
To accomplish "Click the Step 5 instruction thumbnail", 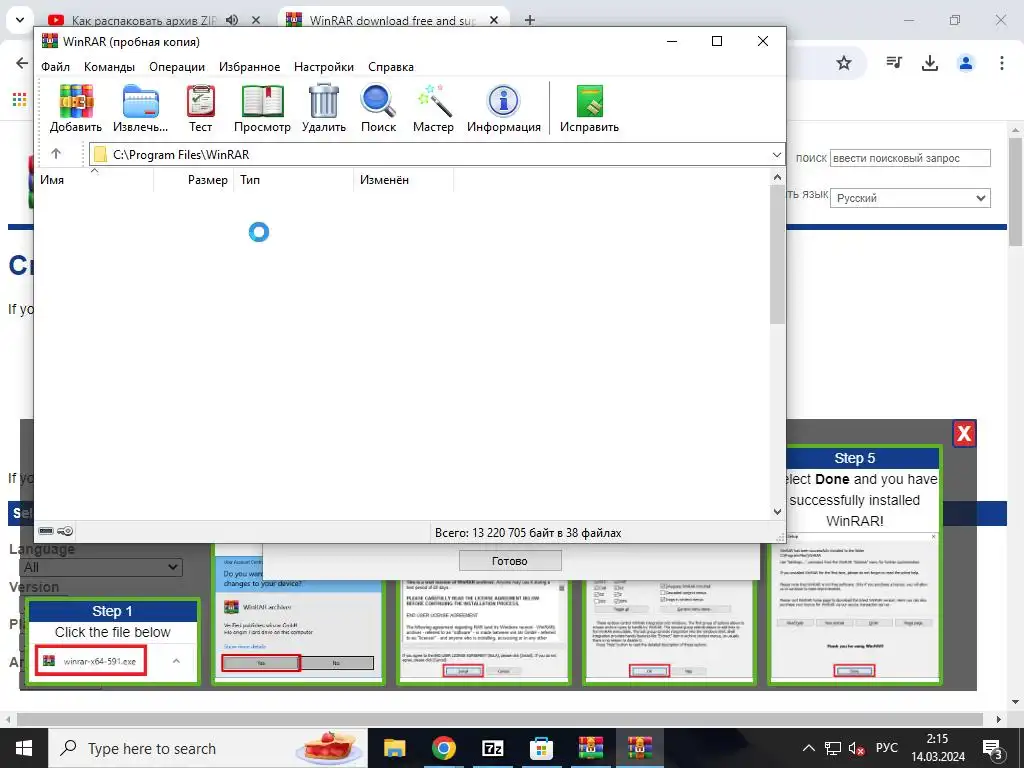I will (x=854, y=565).
